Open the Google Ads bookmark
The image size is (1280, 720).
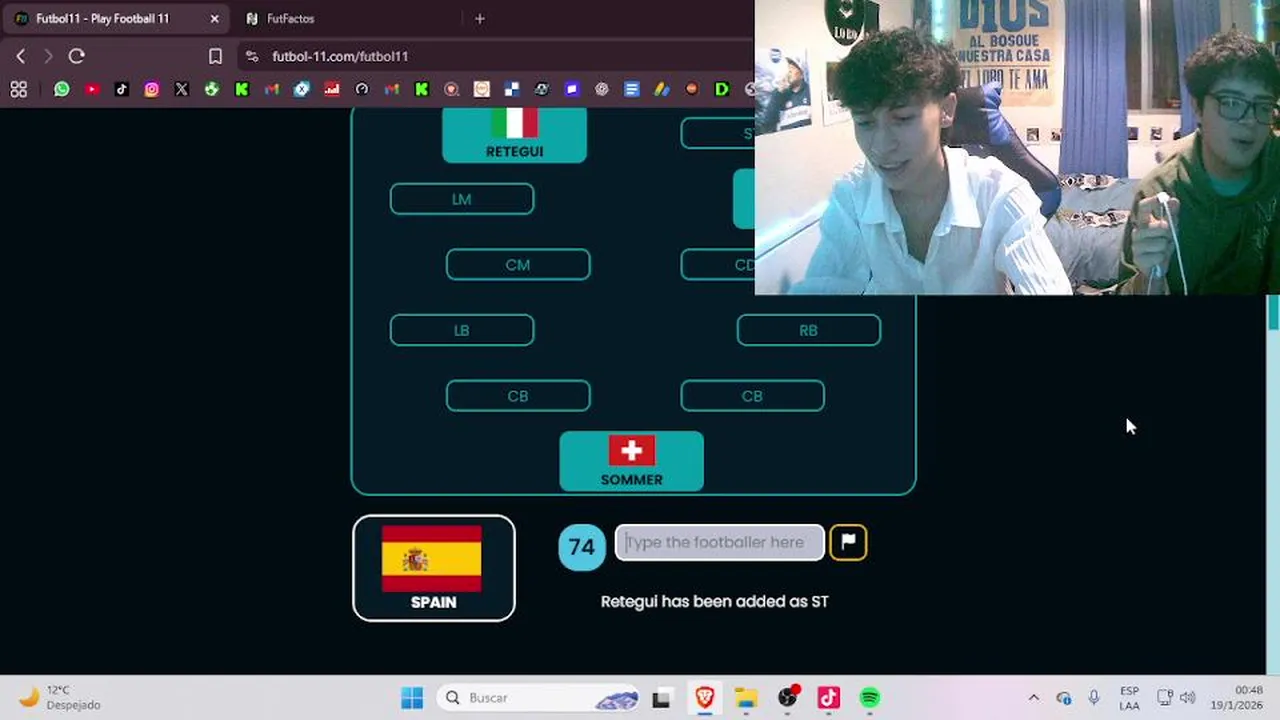pyautogui.click(x=662, y=89)
